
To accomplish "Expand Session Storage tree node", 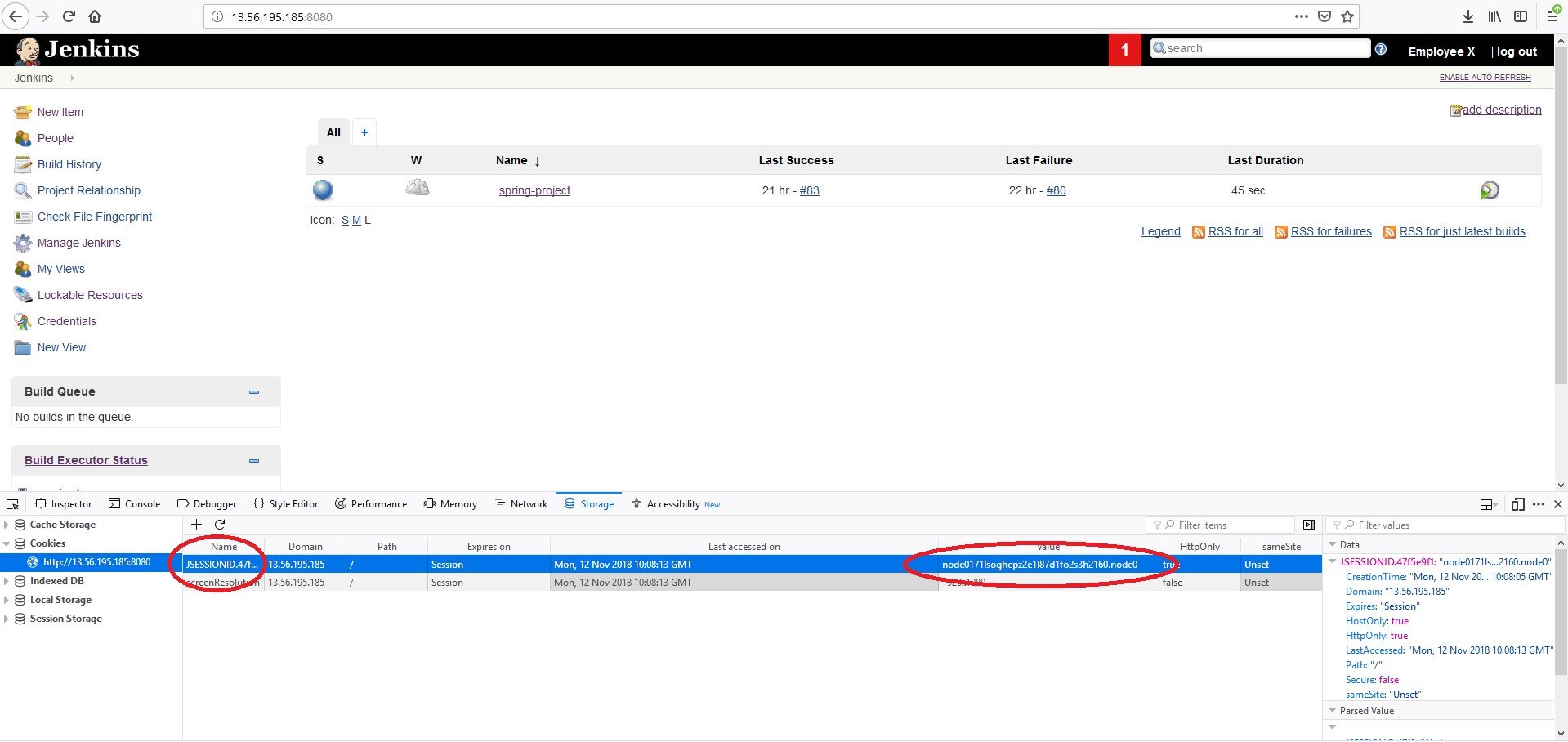I will point(7,619).
